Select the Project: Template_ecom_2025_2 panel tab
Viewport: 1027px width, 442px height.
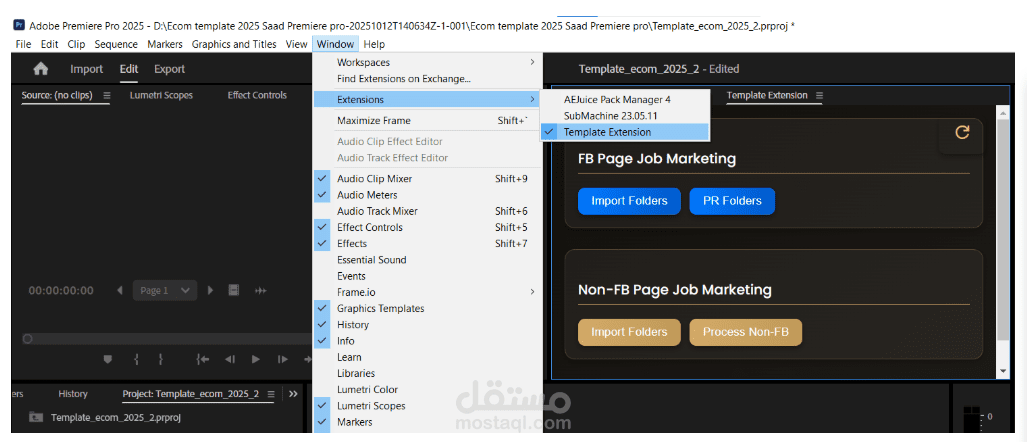[191, 394]
